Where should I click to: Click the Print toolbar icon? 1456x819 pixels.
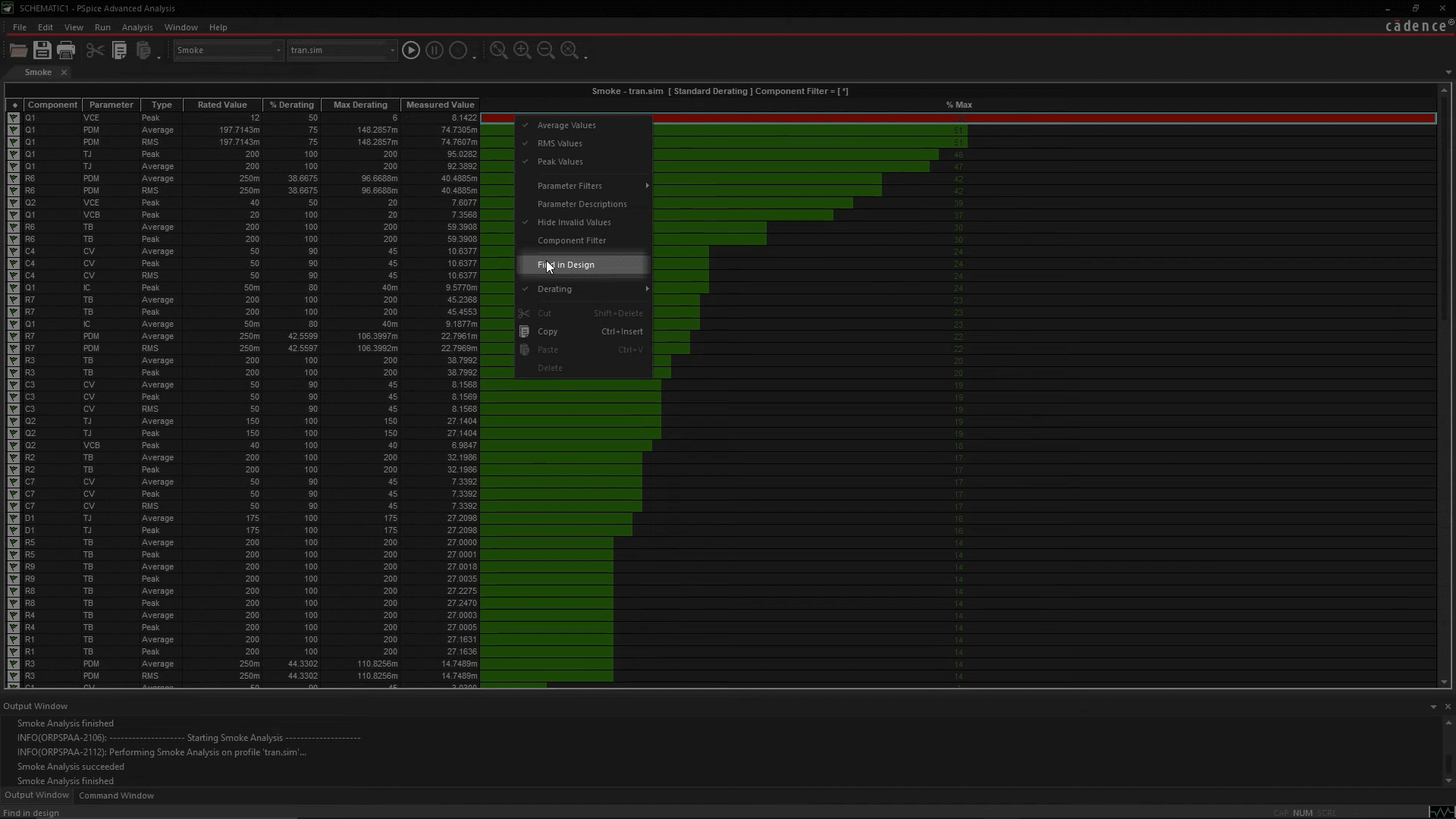(66, 50)
